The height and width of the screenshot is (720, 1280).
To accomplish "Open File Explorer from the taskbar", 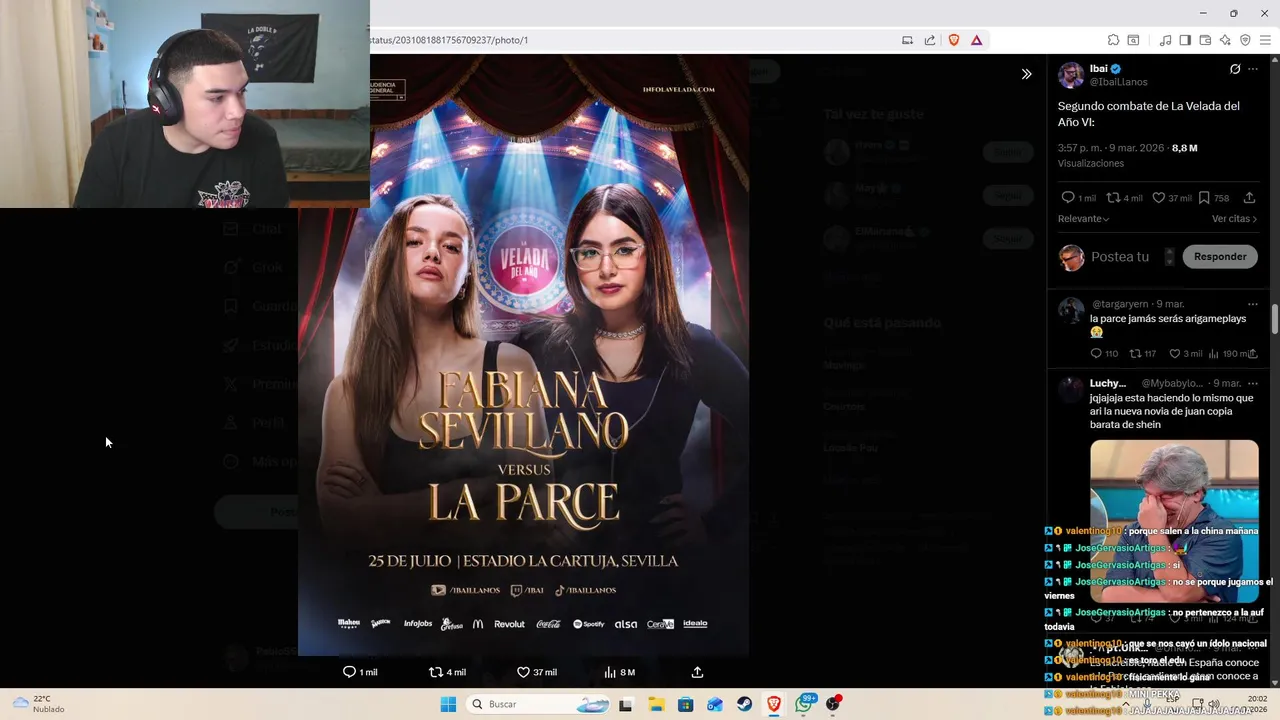I will [655, 704].
